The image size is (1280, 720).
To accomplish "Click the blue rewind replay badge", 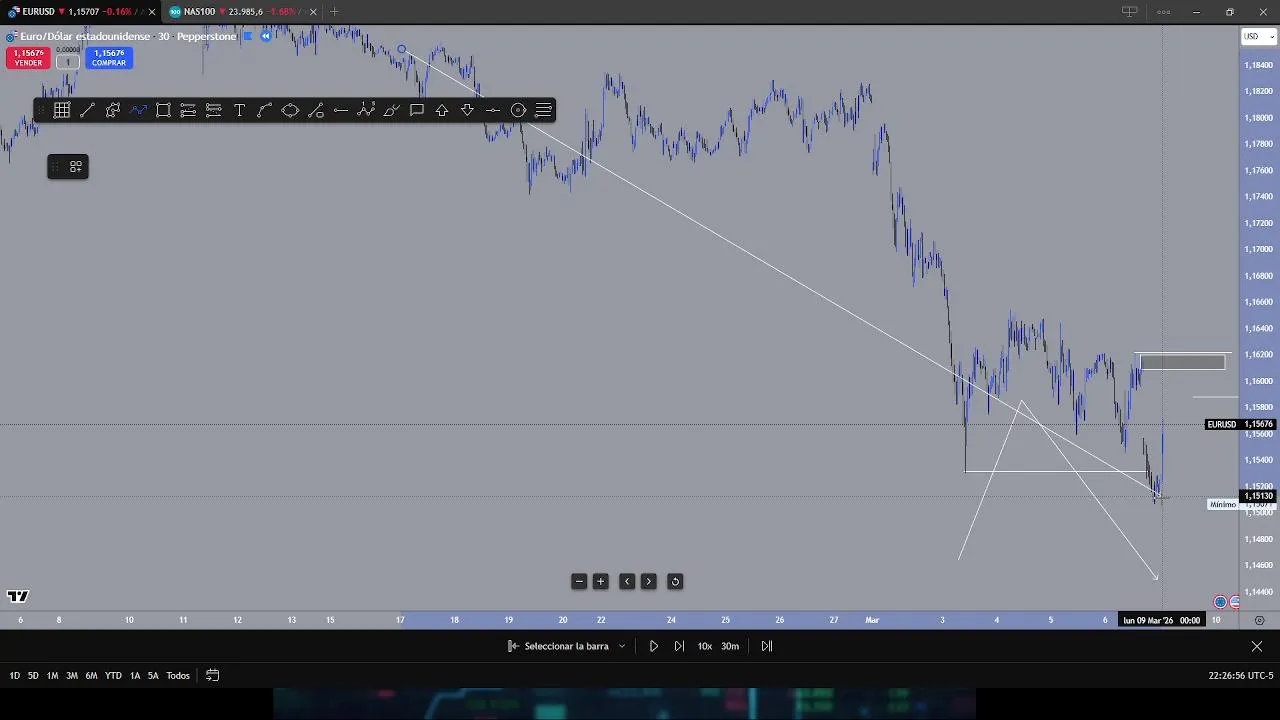I will coord(266,36).
